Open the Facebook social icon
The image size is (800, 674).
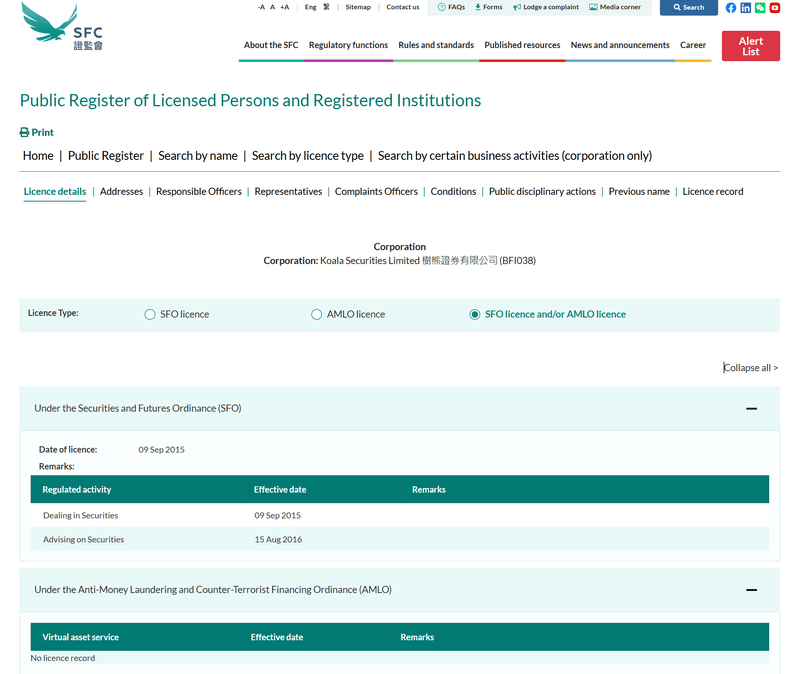731,8
